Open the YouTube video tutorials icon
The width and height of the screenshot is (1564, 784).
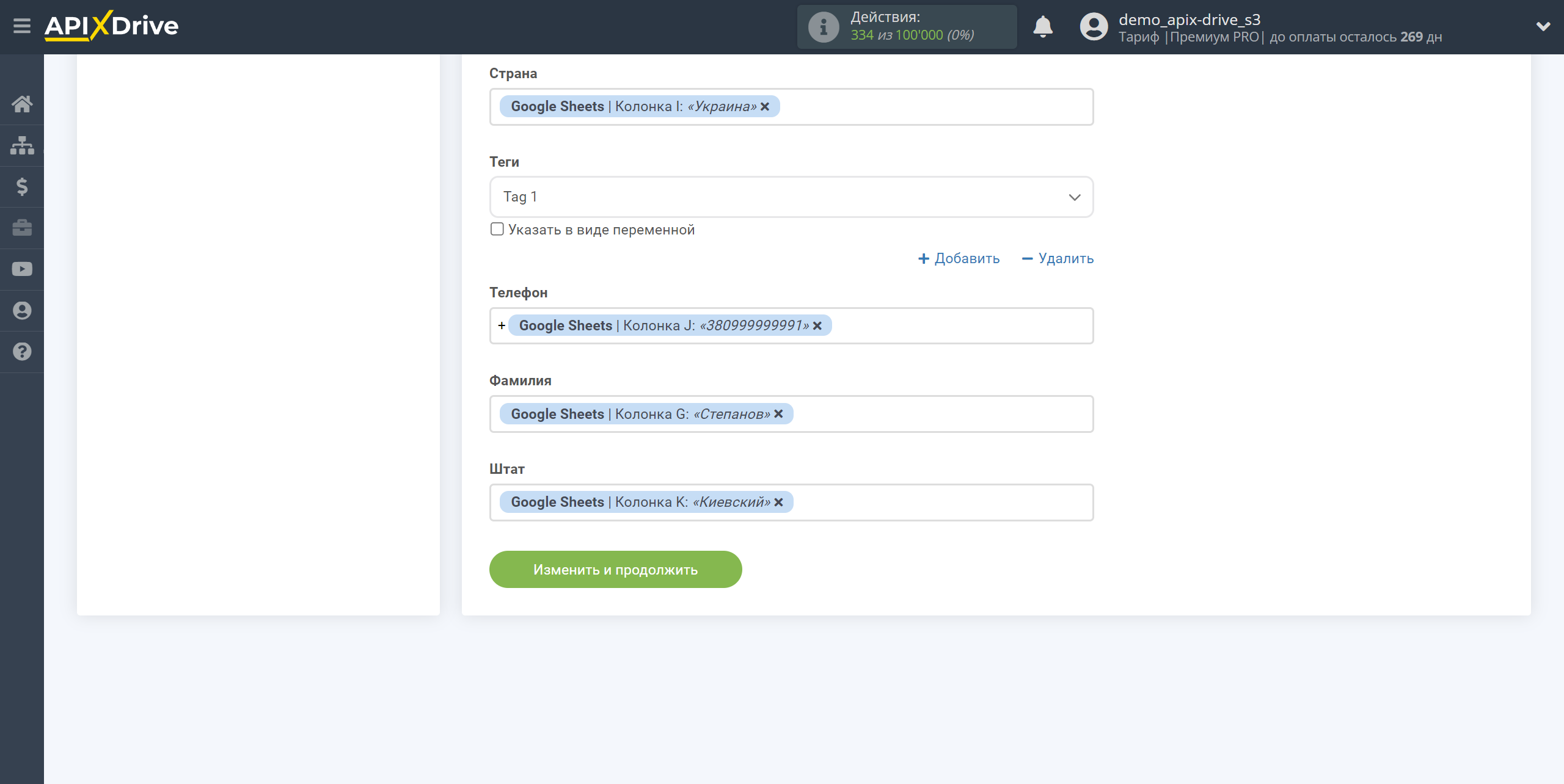(22, 269)
